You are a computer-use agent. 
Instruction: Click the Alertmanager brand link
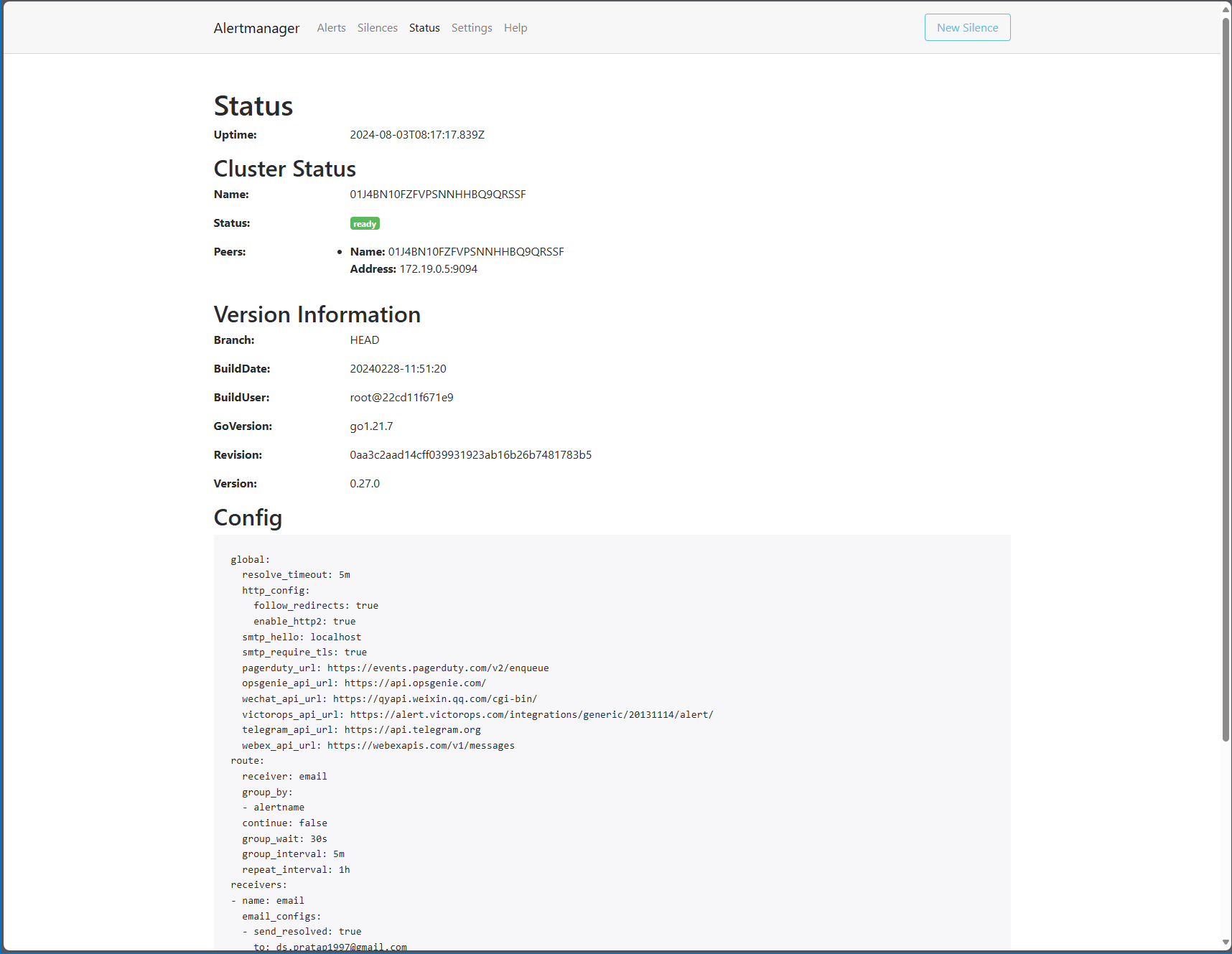click(x=256, y=28)
